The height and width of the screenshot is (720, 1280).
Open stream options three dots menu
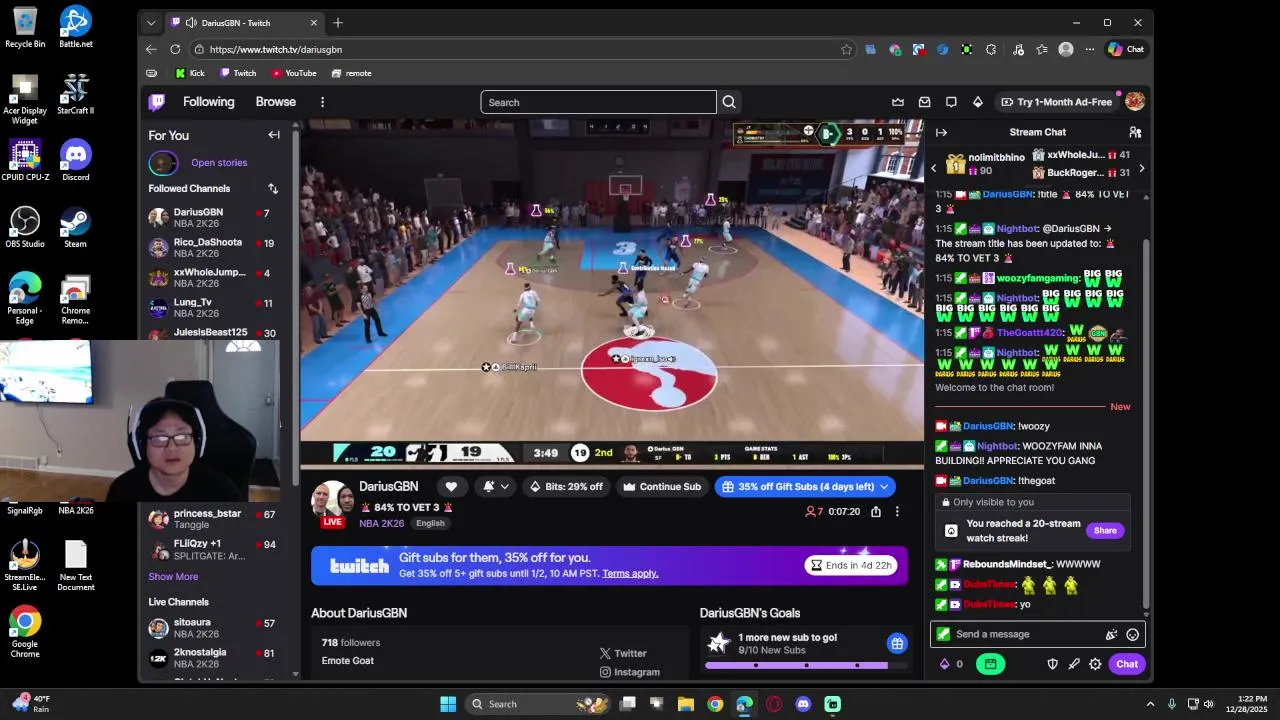coord(897,511)
